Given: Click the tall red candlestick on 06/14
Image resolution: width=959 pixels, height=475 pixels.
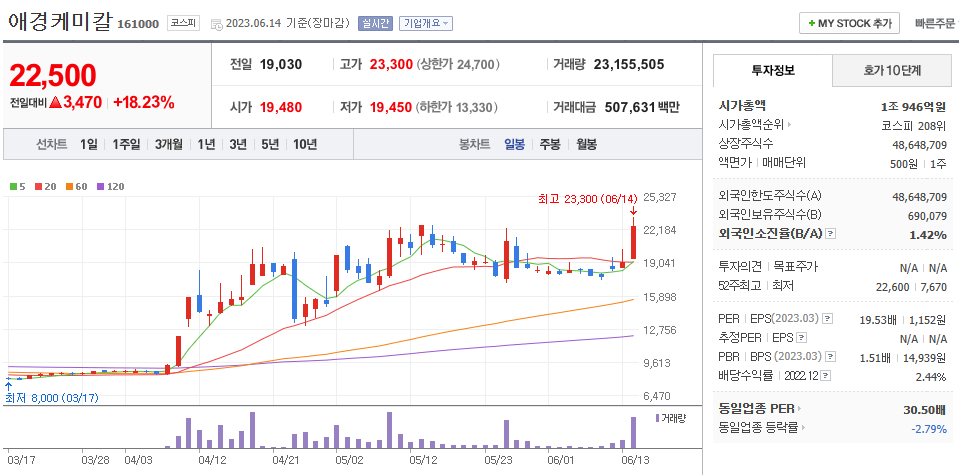Looking at the screenshot, I should [634, 243].
